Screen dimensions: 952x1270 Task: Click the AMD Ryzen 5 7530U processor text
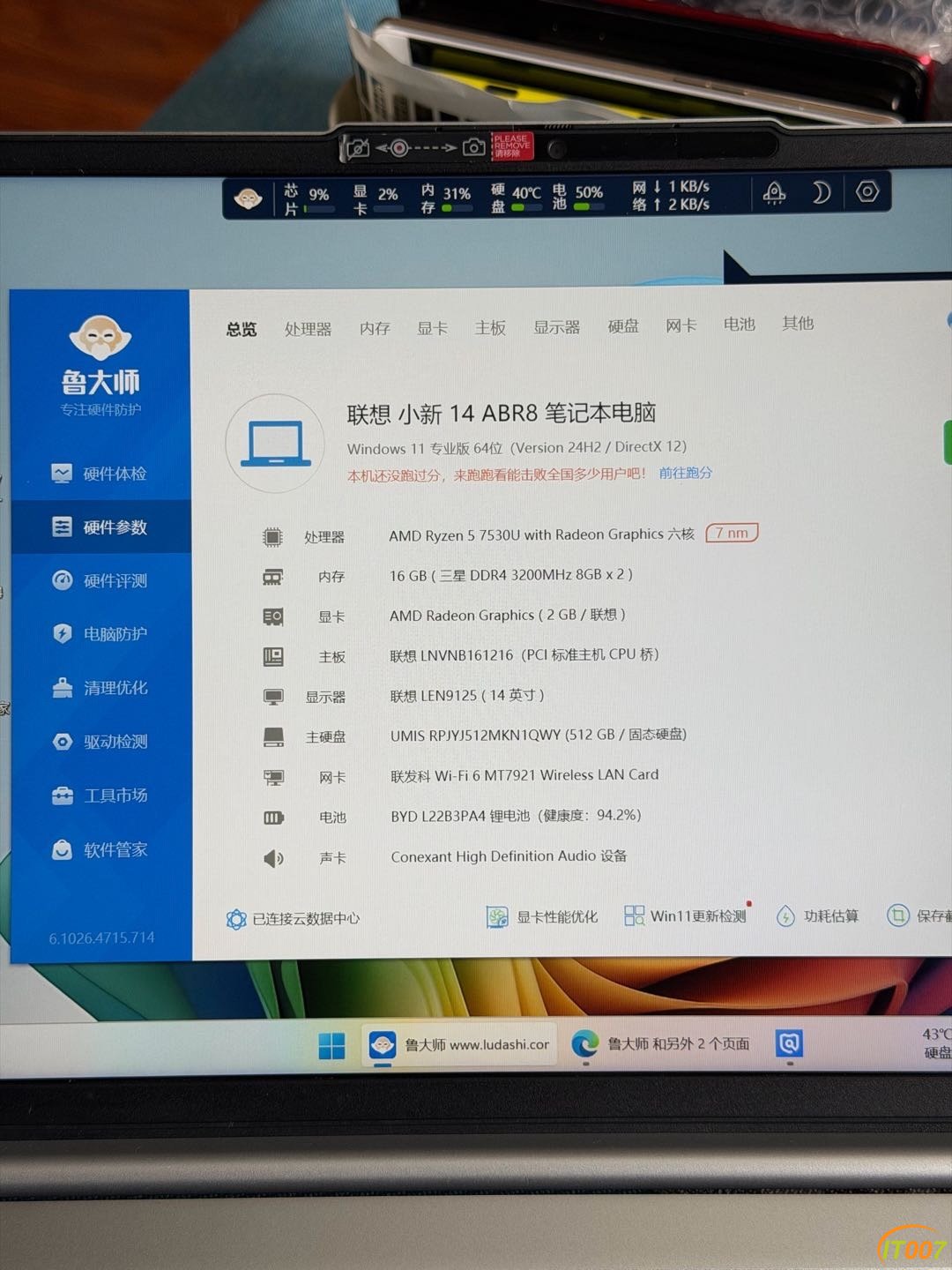coord(542,534)
